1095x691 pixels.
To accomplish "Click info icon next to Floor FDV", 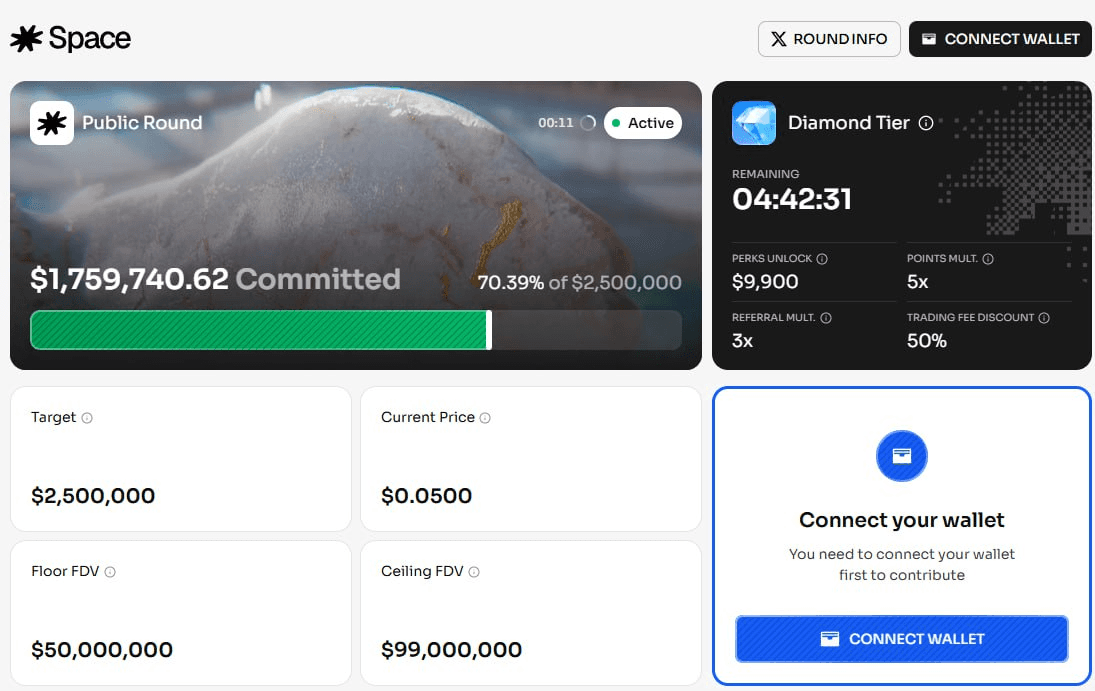I will 110,572.
